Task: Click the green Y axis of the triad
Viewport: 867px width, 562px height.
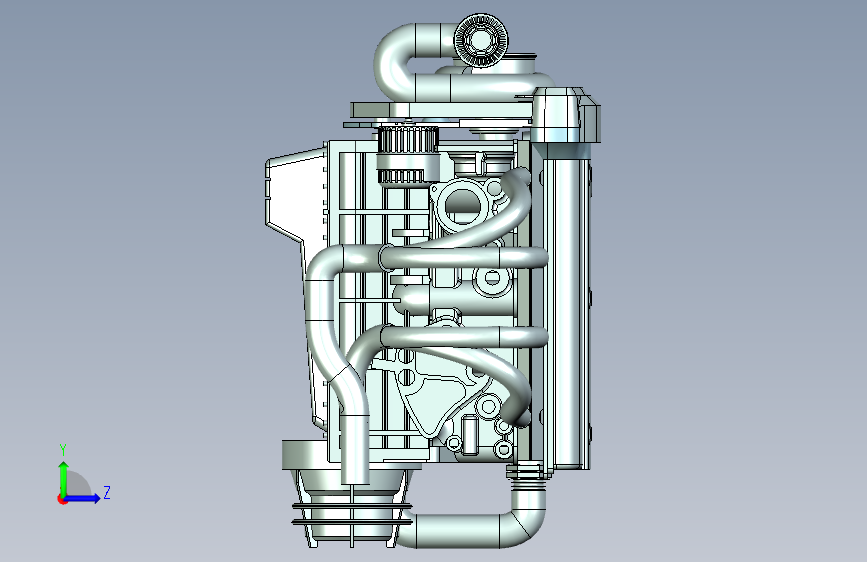Action: pos(63,478)
